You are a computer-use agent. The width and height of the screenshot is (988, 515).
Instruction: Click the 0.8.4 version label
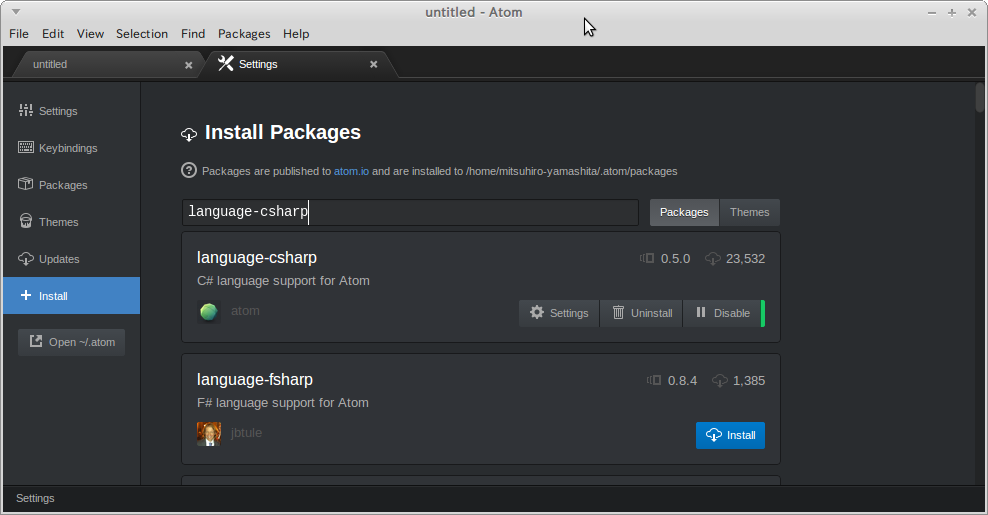click(682, 381)
